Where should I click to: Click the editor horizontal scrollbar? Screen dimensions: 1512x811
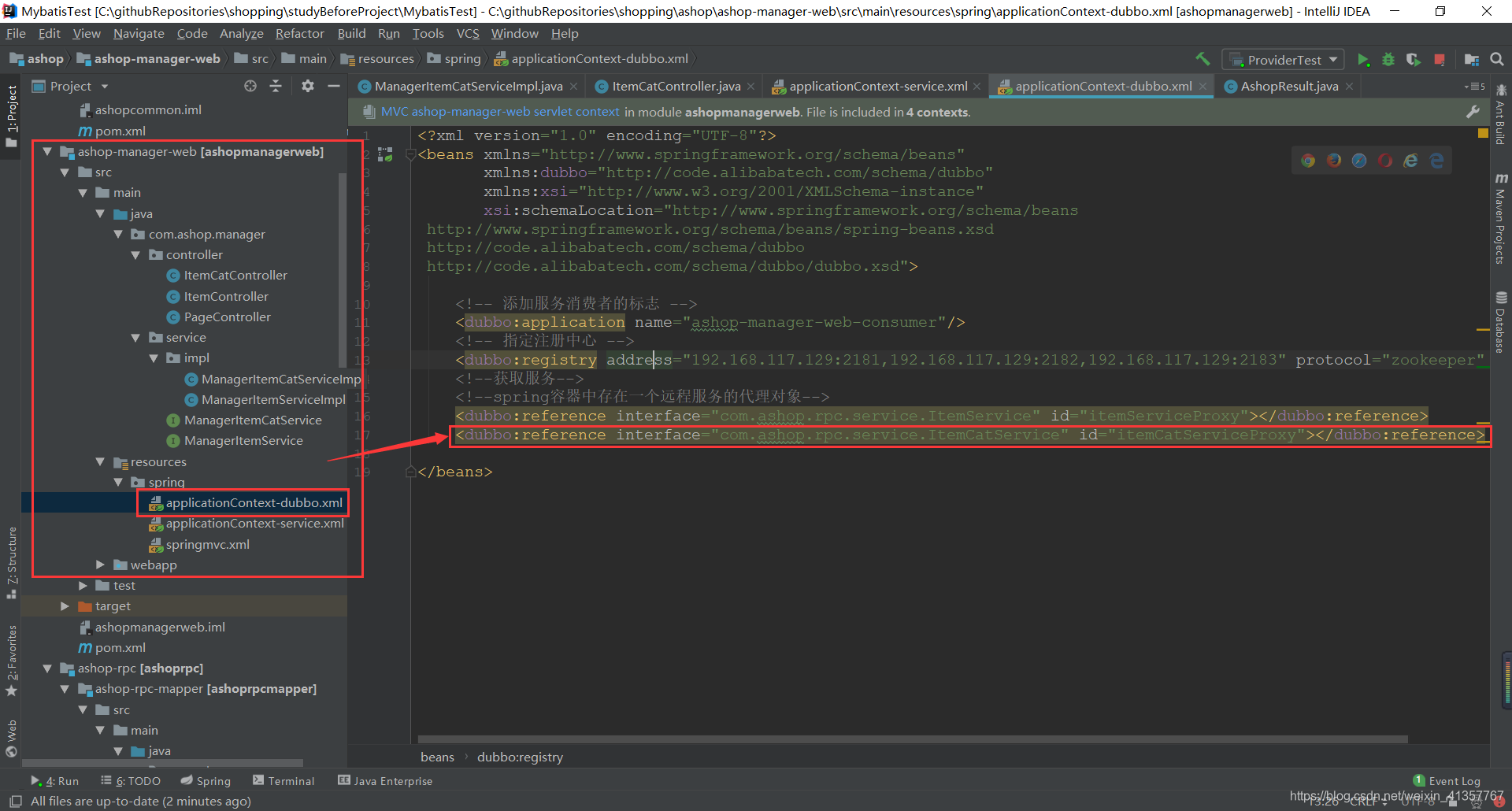[x=912, y=740]
